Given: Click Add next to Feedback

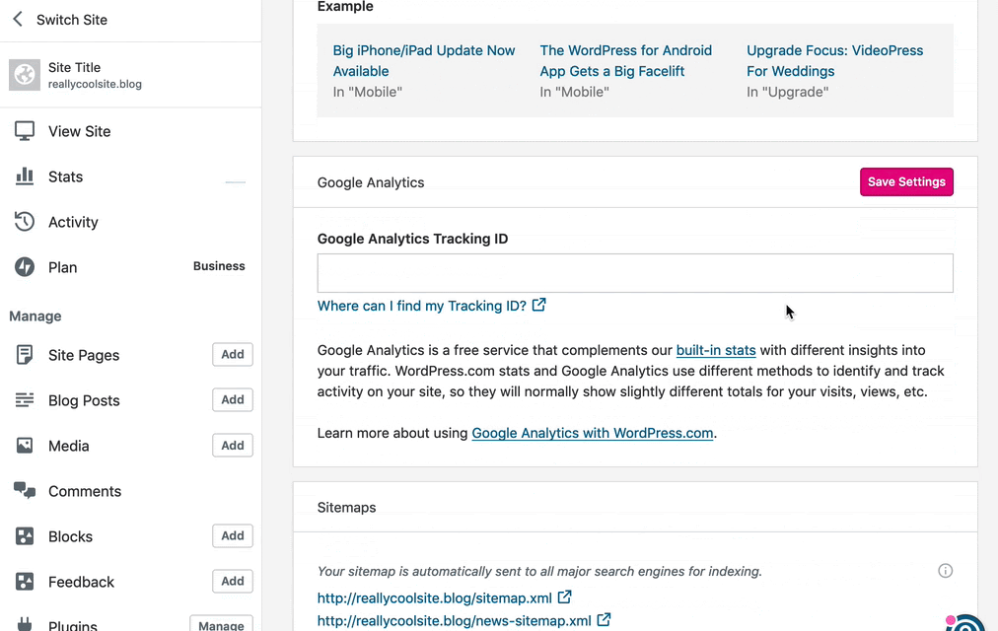Looking at the screenshot, I should [x=232, y=581].
